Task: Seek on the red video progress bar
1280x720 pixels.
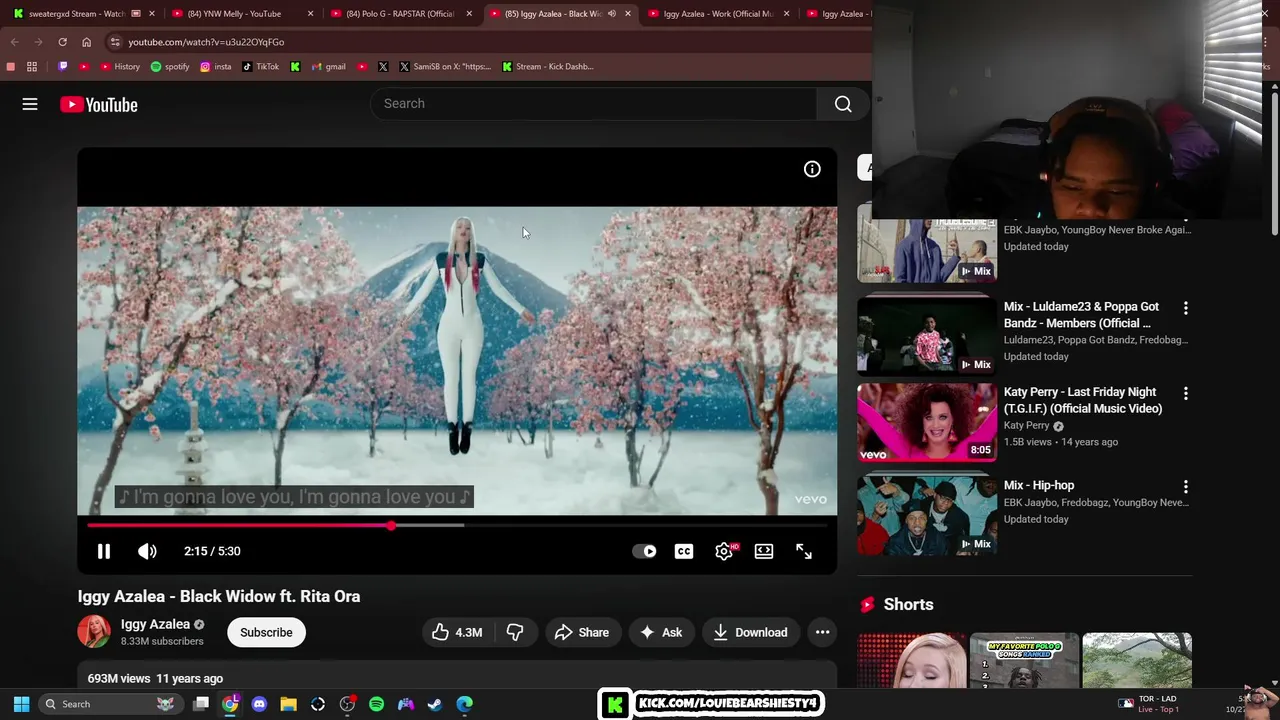Action: point(458,525)
